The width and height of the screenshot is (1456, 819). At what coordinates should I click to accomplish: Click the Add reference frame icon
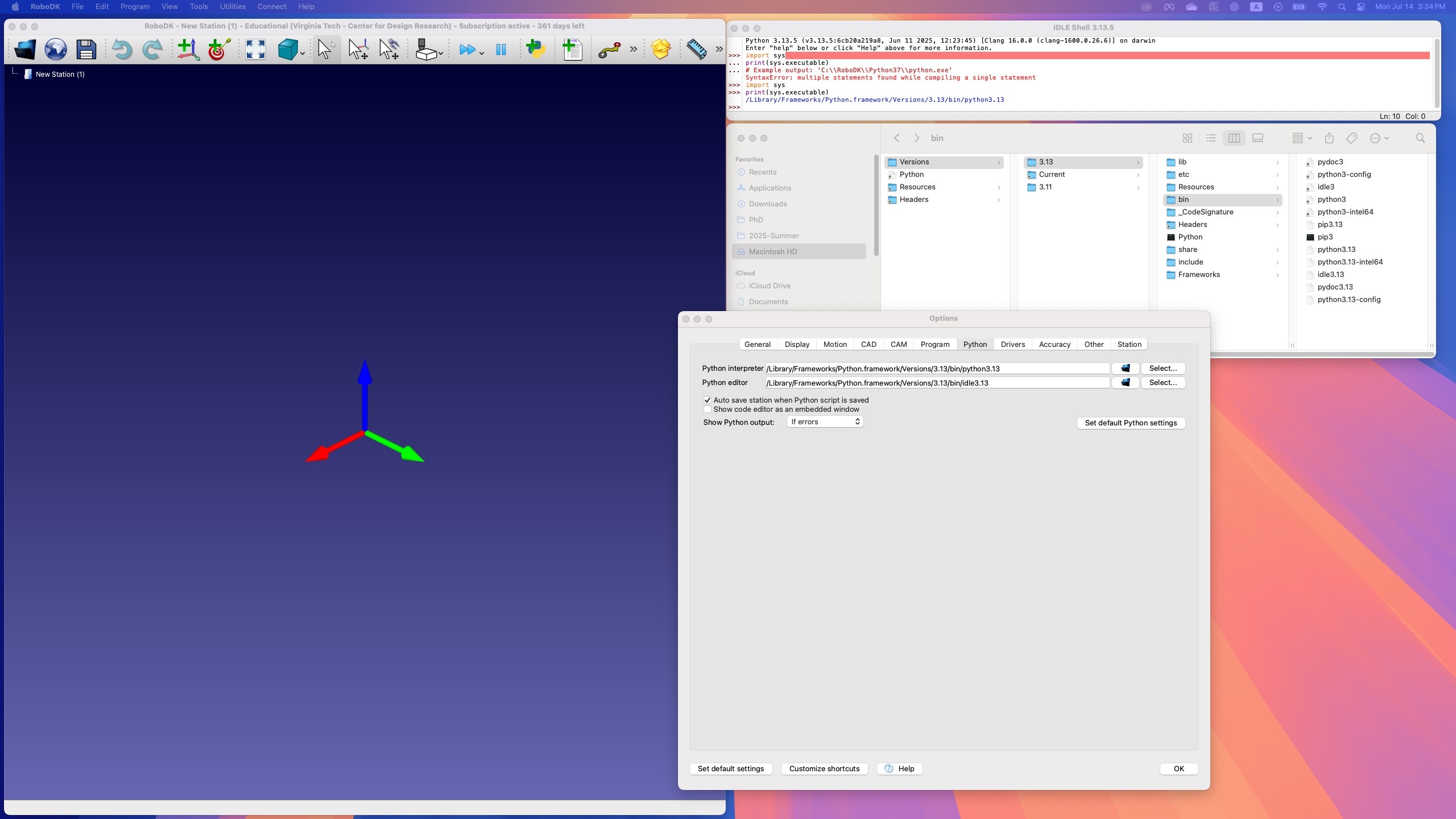point(188,50)
